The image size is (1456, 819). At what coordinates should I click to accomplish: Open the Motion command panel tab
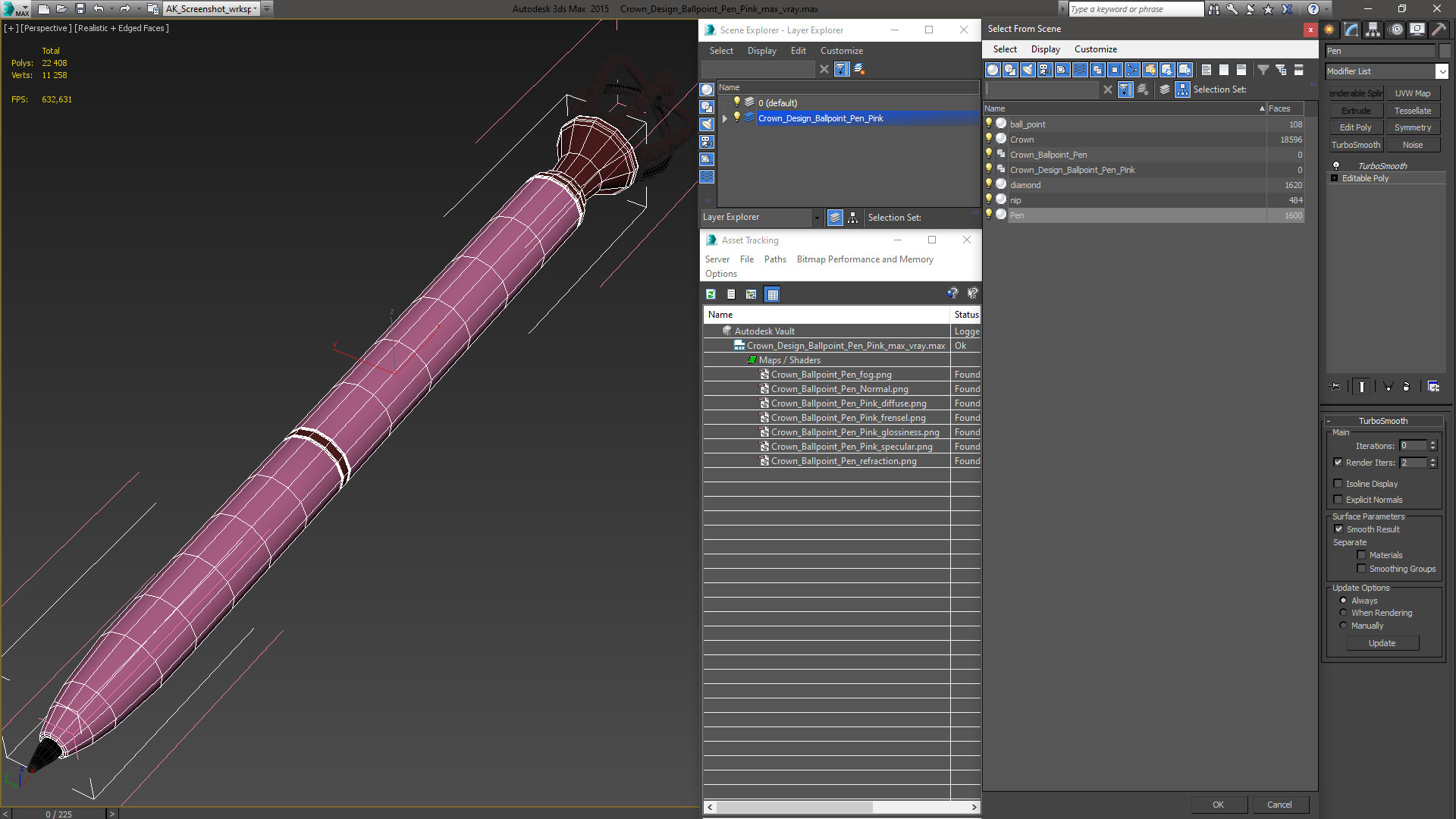point(1395,30)
